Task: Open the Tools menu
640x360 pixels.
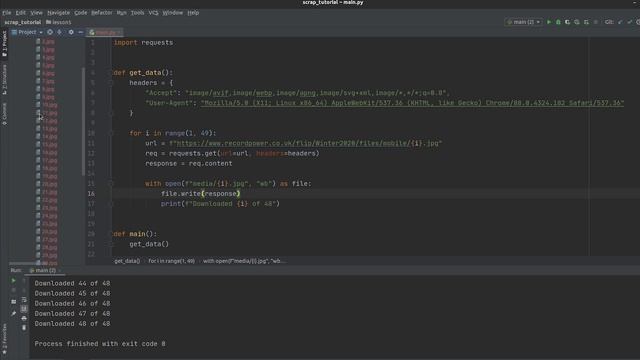Action: [137, 13]
